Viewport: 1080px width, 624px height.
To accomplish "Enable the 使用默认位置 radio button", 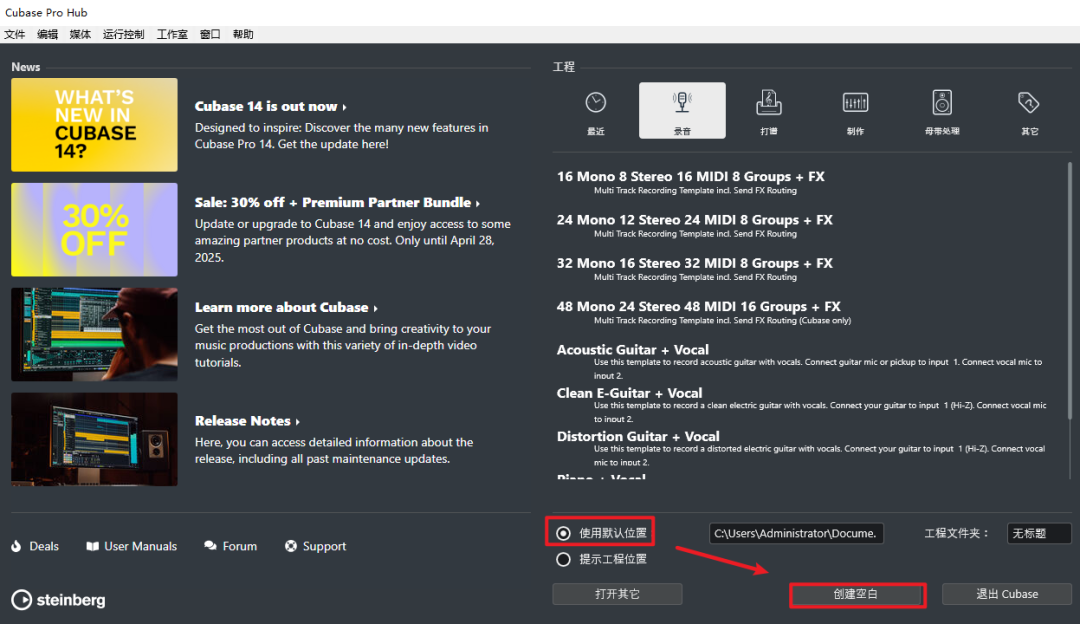I will (x=564, y=533).
